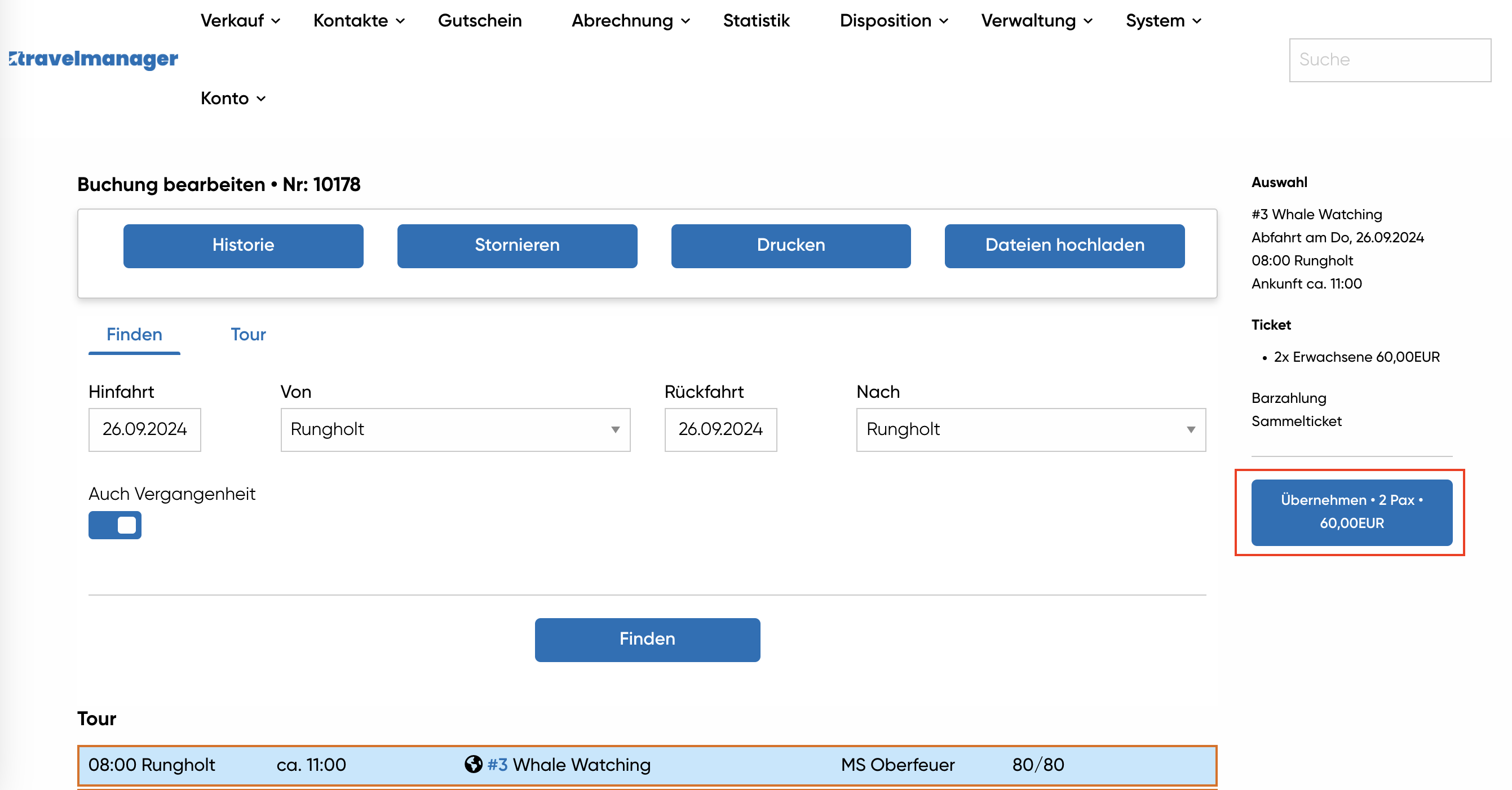Select the 08:00 Rungholt tour row
The height and width of the screenshot is (790, 1512).
(x=647, y=765)
